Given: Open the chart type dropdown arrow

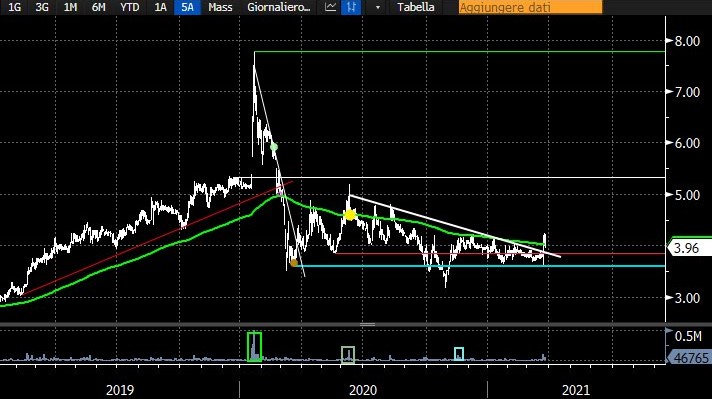Looking at the screenshot, I should point(378,7).
